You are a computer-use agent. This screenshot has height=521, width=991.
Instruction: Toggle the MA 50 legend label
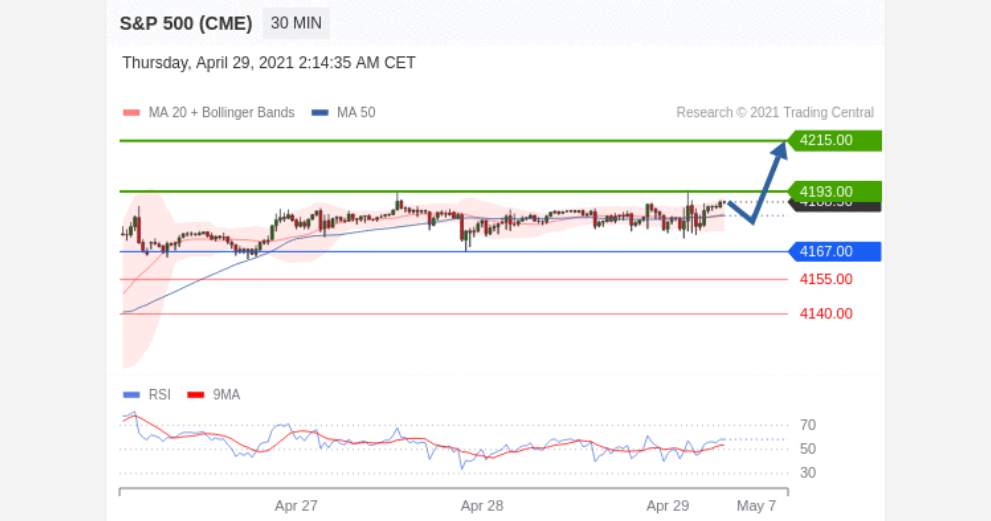(x=356, y=113)
